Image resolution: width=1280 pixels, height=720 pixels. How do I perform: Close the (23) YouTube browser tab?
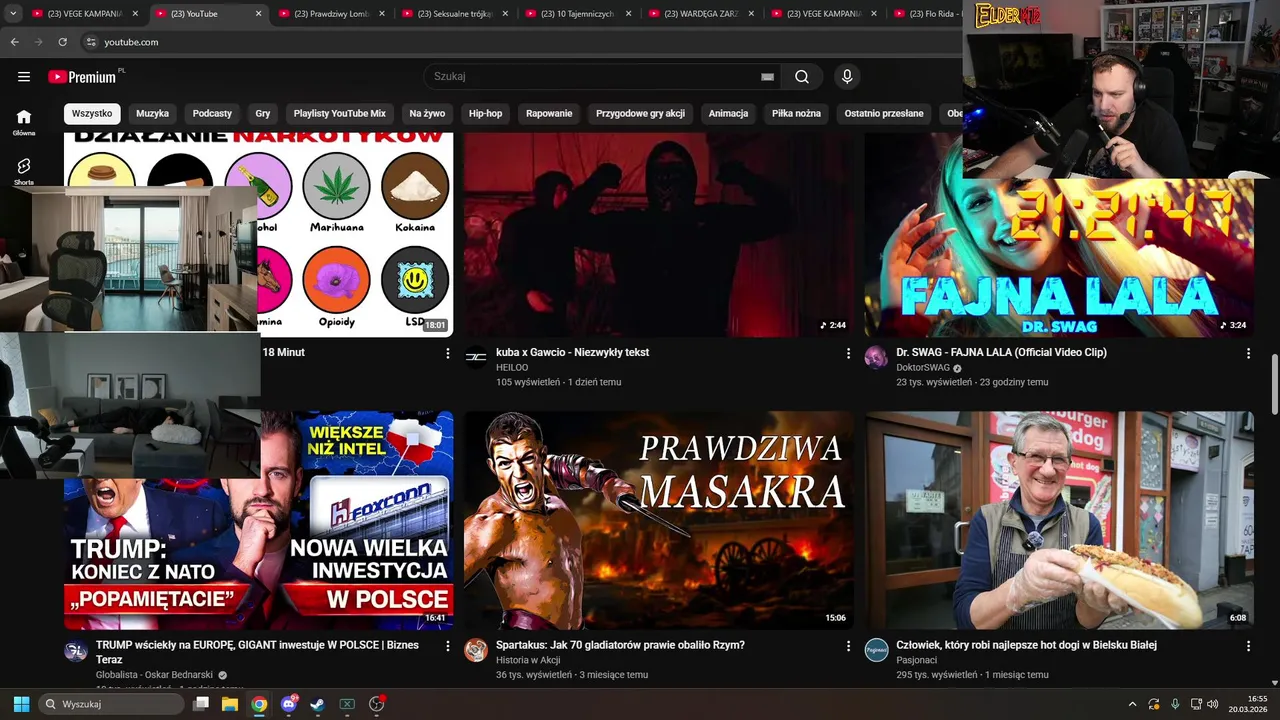click(258, 14)
